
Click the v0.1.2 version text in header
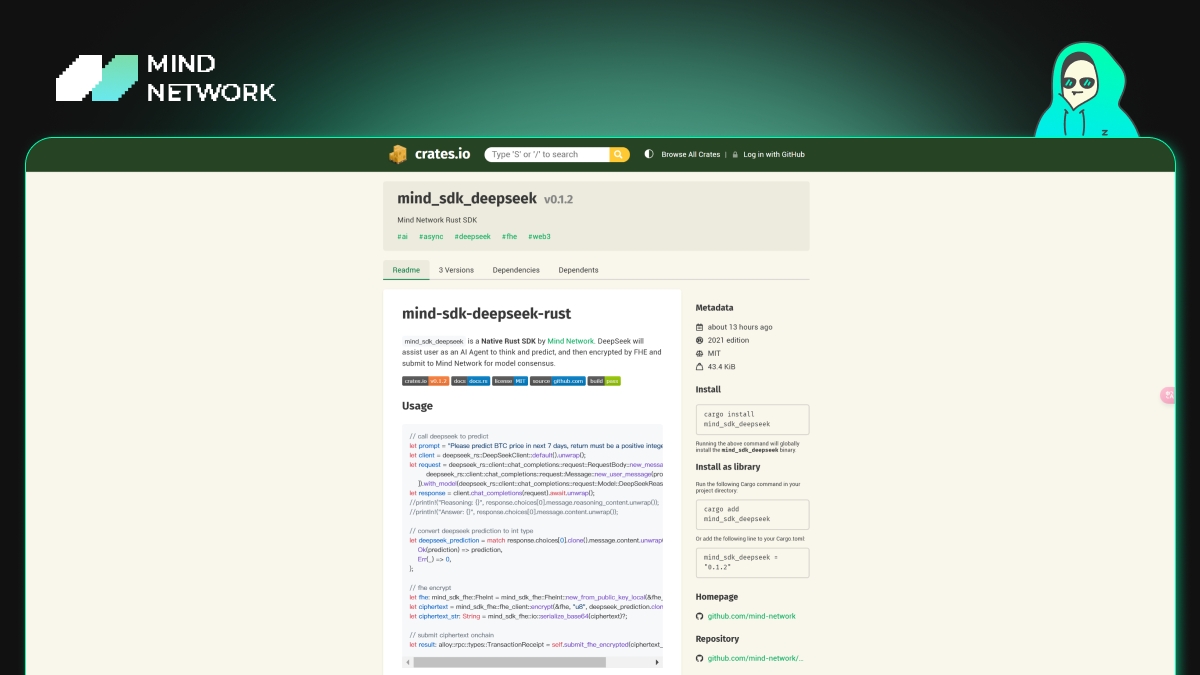tap(558, 200)
